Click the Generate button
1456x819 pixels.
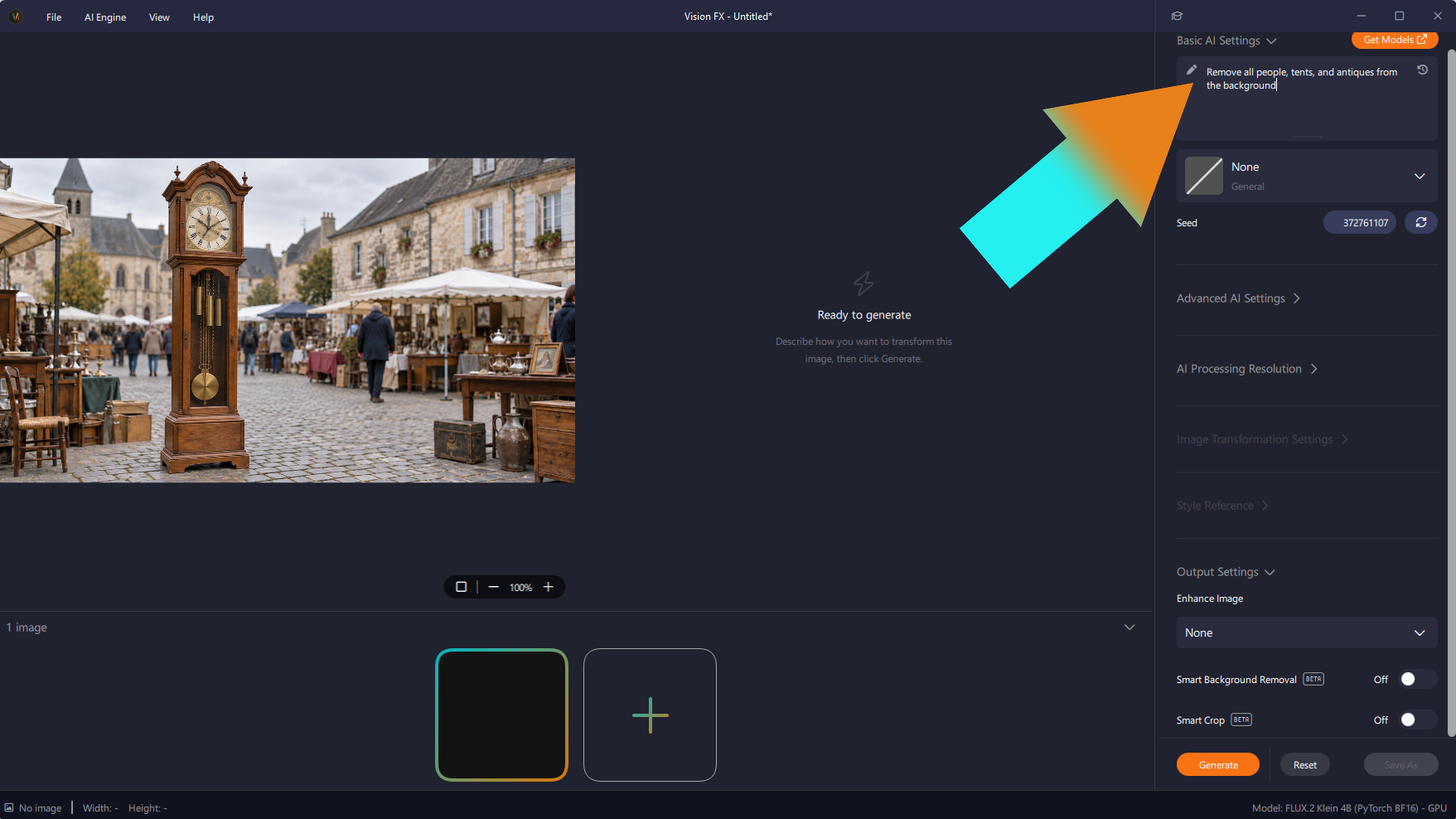1218,764
